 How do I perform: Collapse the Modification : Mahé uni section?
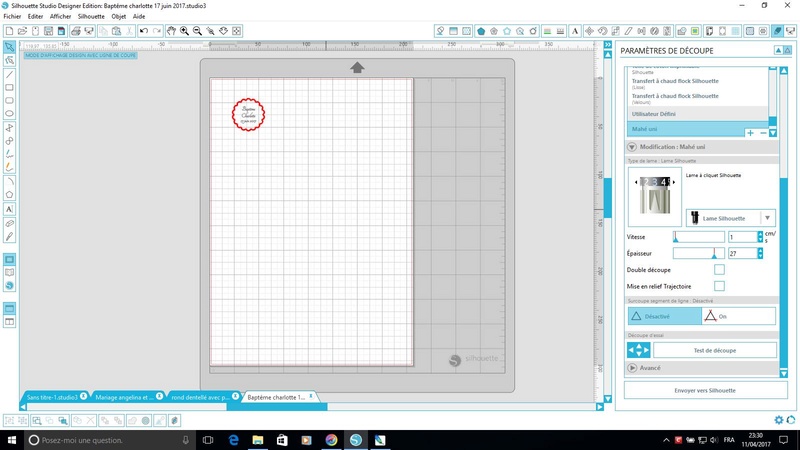[x=632, y=147]
